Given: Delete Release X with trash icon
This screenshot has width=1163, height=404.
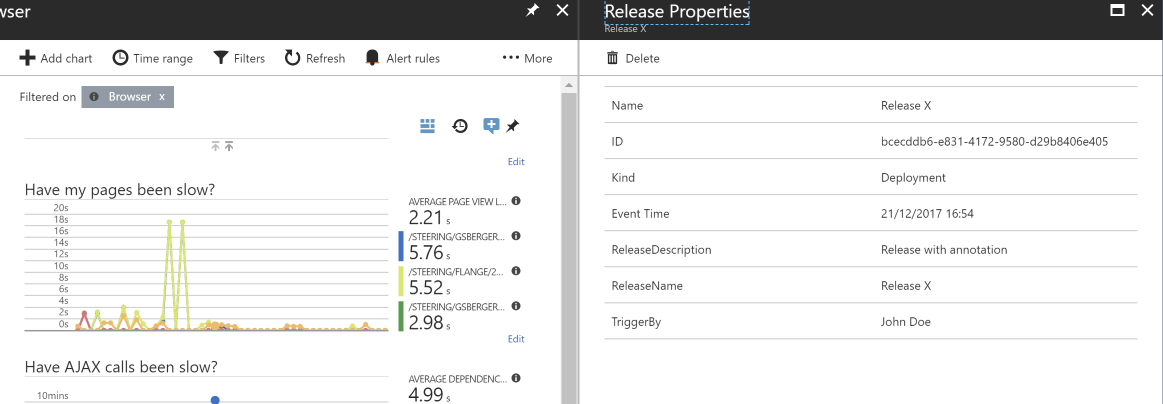Looking at the screenshot, I should (613, 58).
